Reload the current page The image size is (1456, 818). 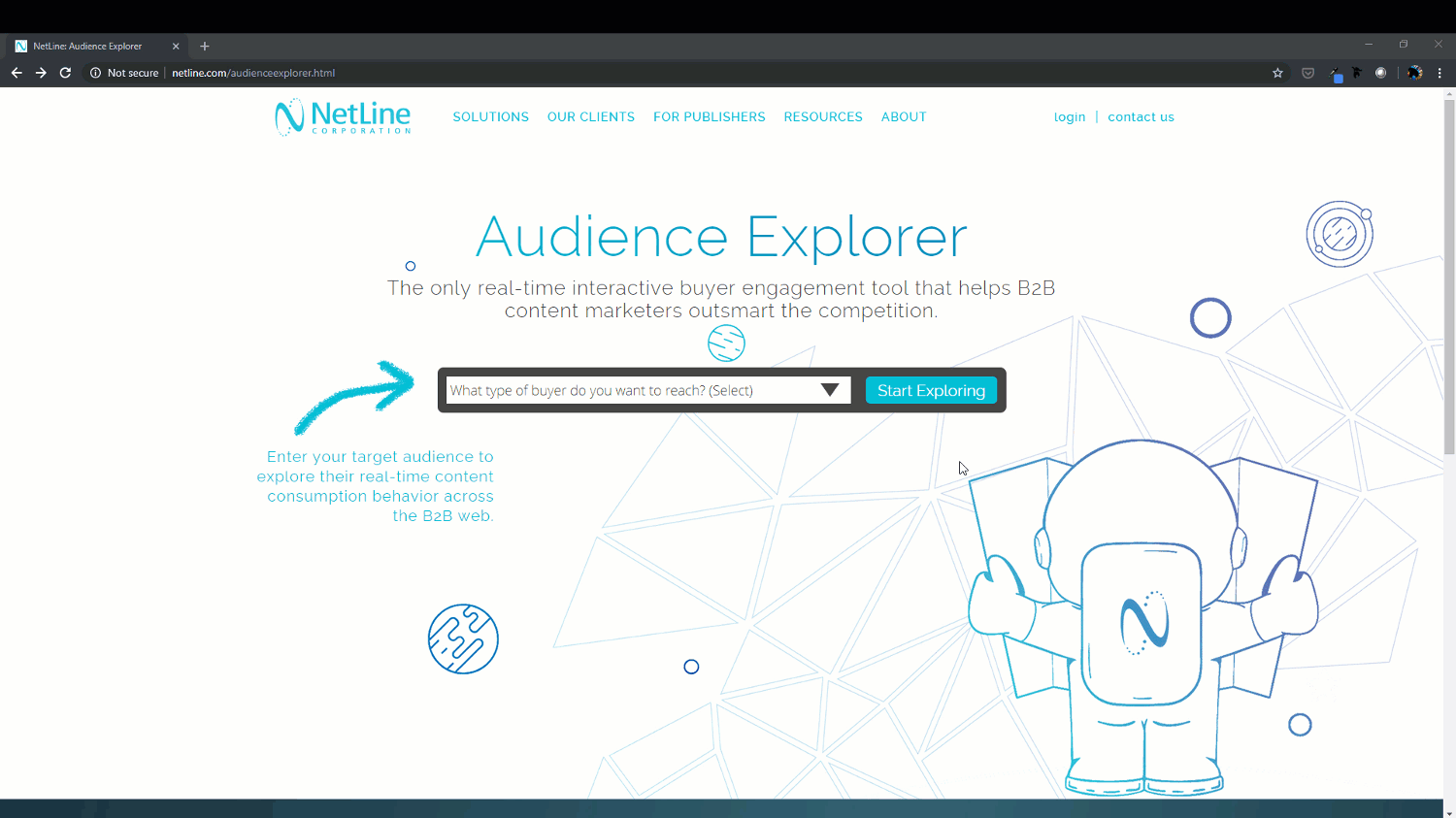click(x=65, y=73)
